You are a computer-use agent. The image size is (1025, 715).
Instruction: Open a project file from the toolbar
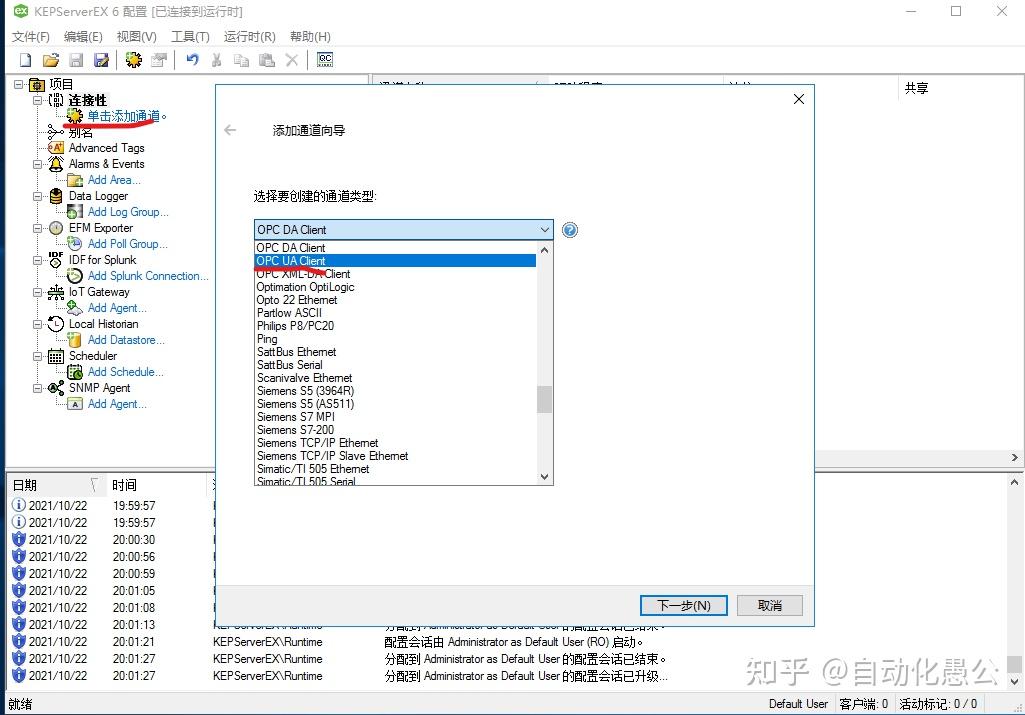(50, 59)
